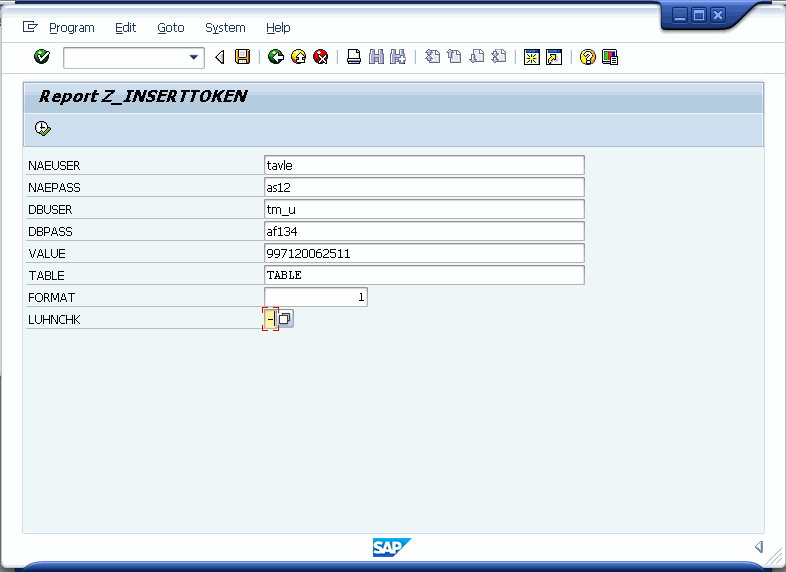Click the TABLE input field
The height and width of the screenshot is (572, 786).
pyautogui.click(x=424, y=275)
